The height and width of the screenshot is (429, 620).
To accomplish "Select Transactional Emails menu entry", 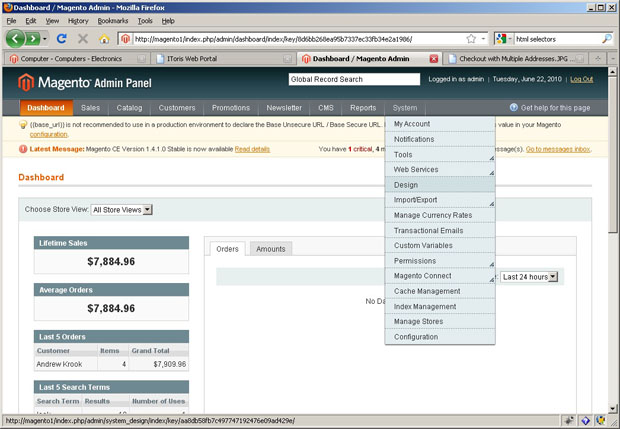I will [x=440, y=230].
